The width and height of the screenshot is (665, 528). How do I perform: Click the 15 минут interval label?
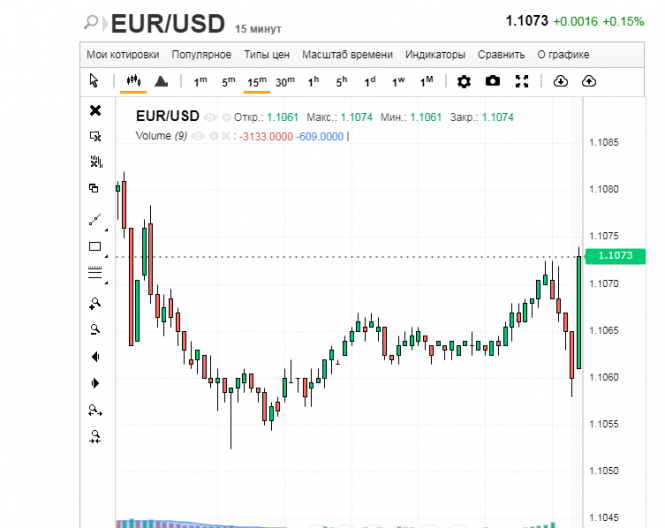click(x=258, y=29)
